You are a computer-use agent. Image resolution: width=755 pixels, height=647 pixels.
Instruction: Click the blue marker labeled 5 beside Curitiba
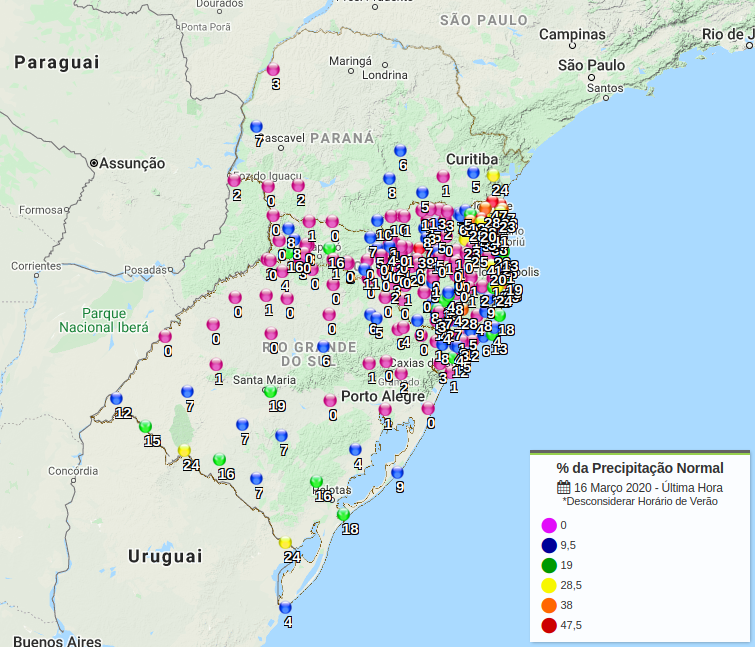point(473,173)
